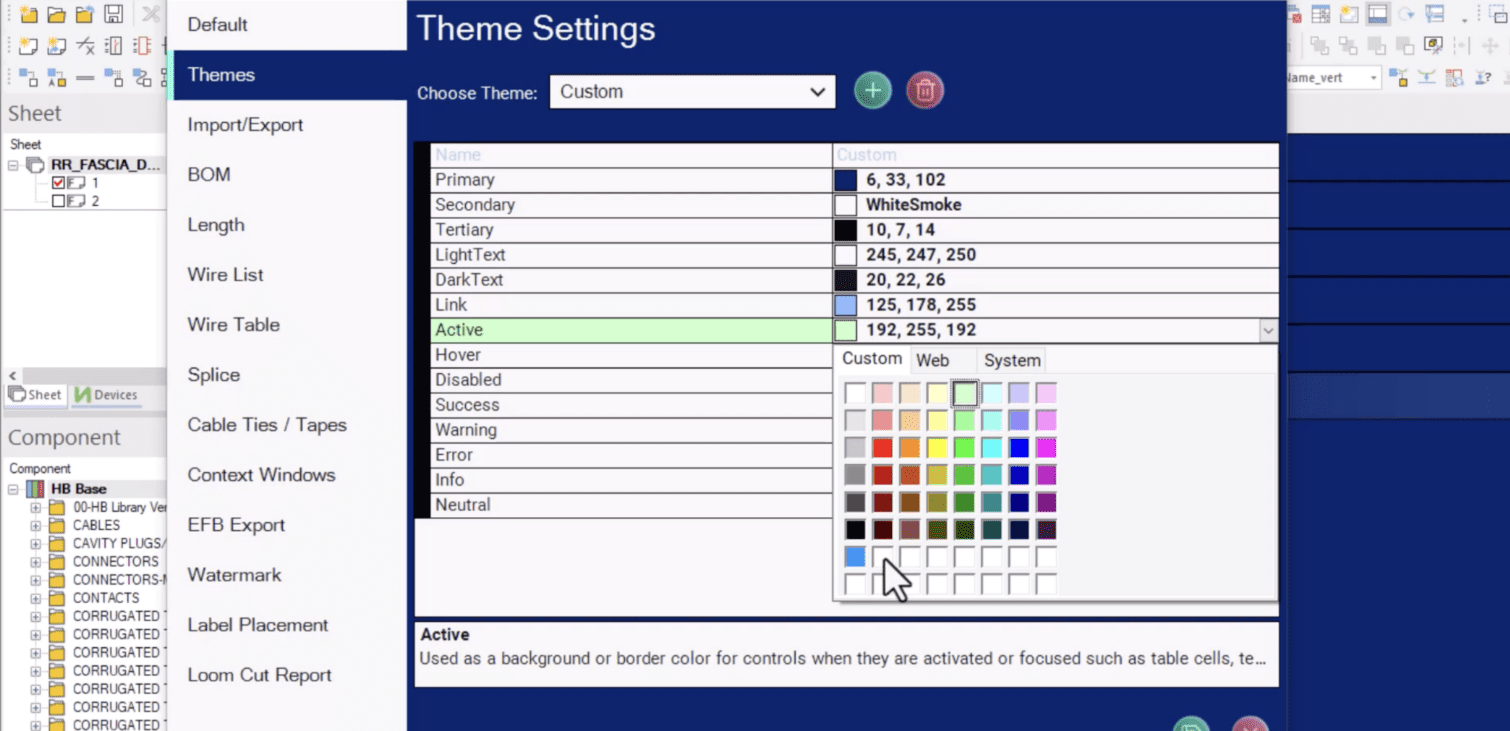The image size is (1510, 731).
Task: Collapse the HB Base component node
Action: [x=14, y=489]
